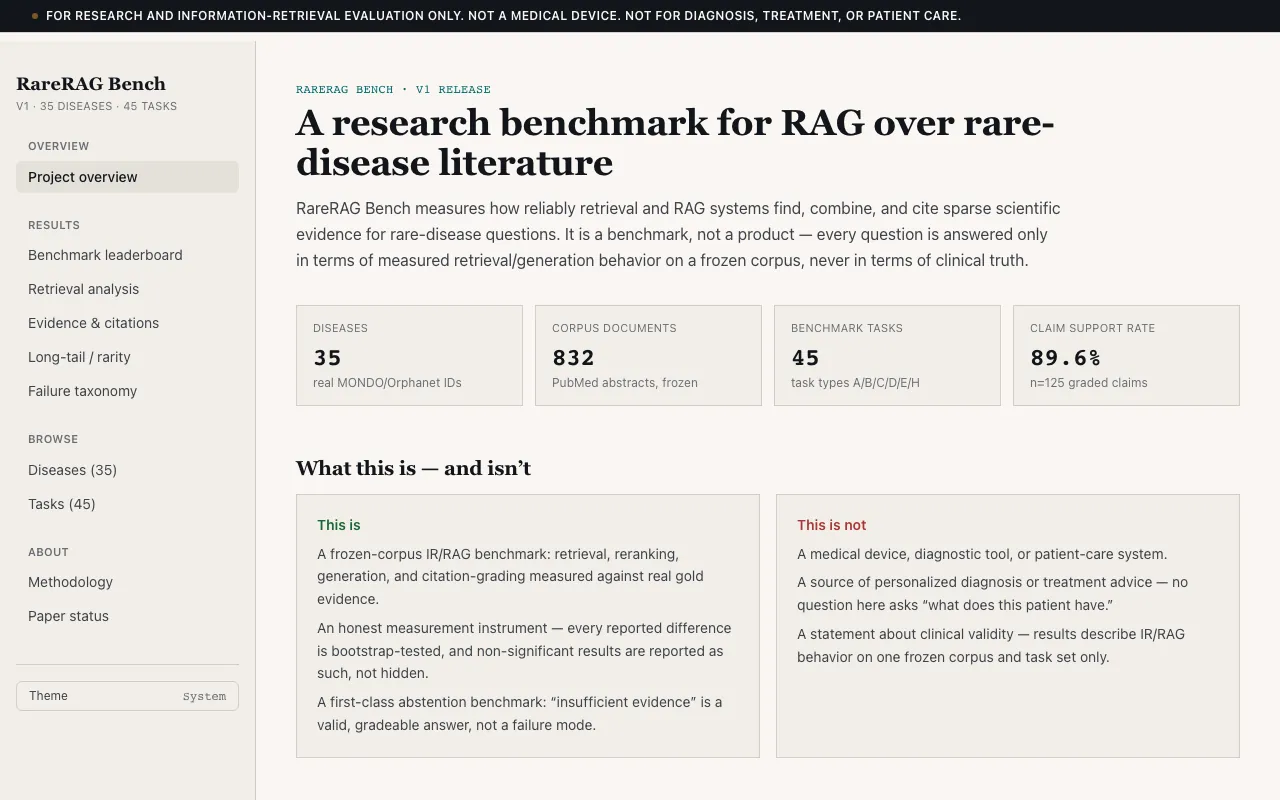This screenshot has height=800, width=1280.
Task: Open Project overview in sidebar
Action: (x=127, y=177)
